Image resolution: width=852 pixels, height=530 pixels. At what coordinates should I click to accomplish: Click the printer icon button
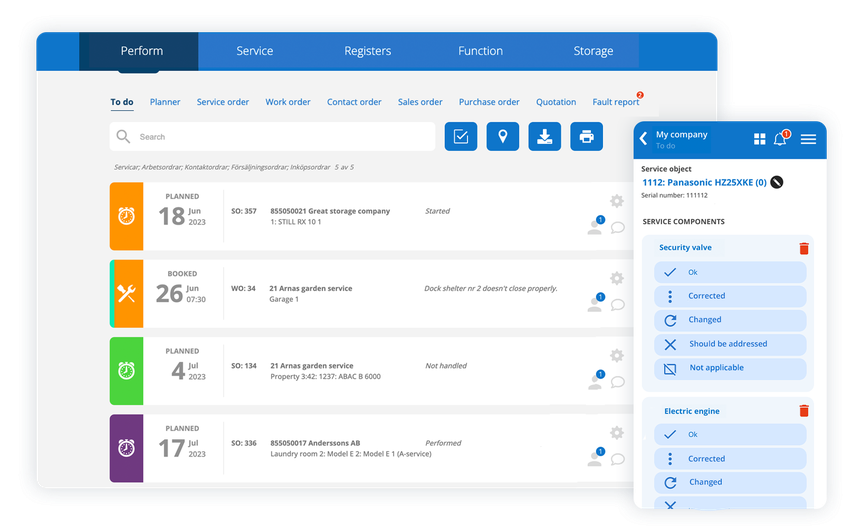[x=586, y=137]
